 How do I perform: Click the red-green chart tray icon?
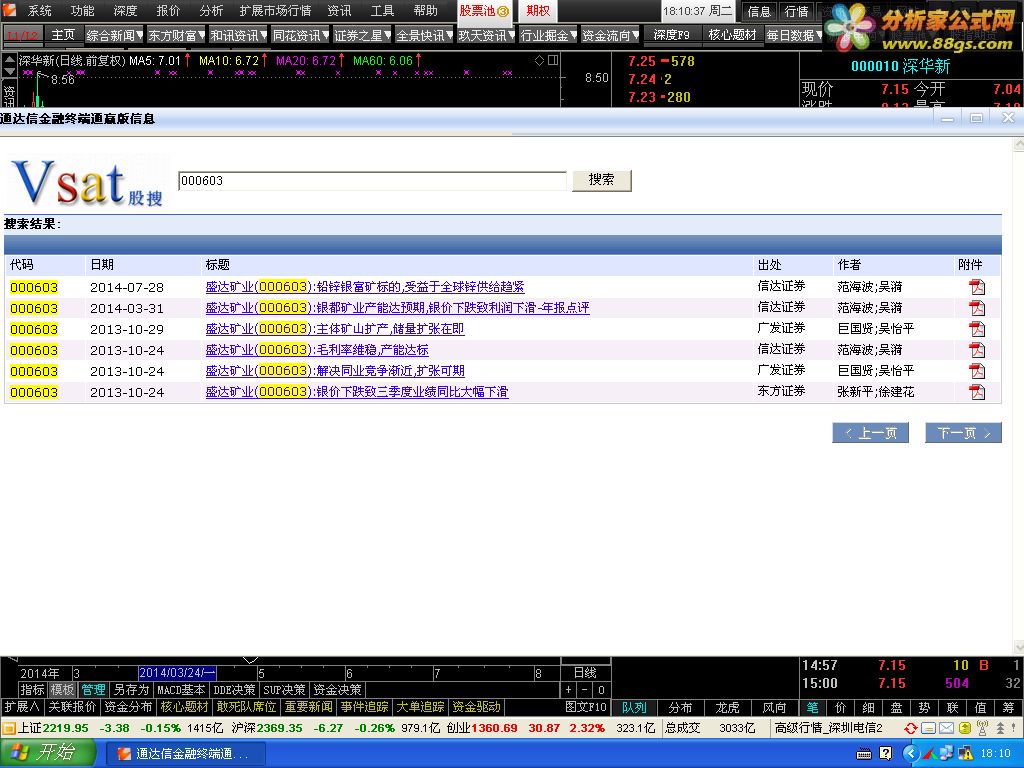(929, 754)
